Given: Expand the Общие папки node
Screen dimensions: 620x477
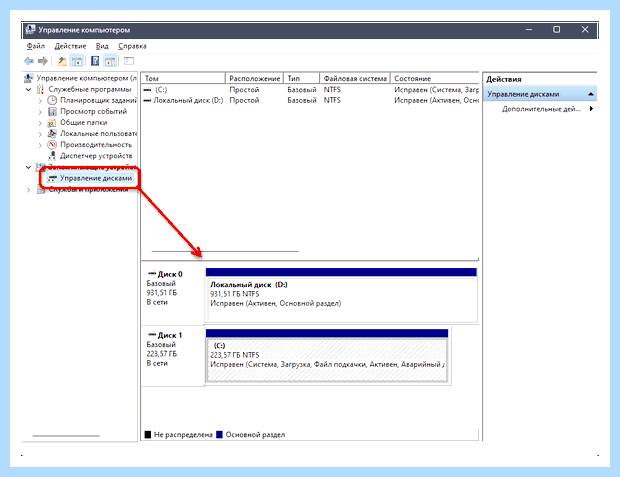Looking at the screenshot, I should pos(40,123).
